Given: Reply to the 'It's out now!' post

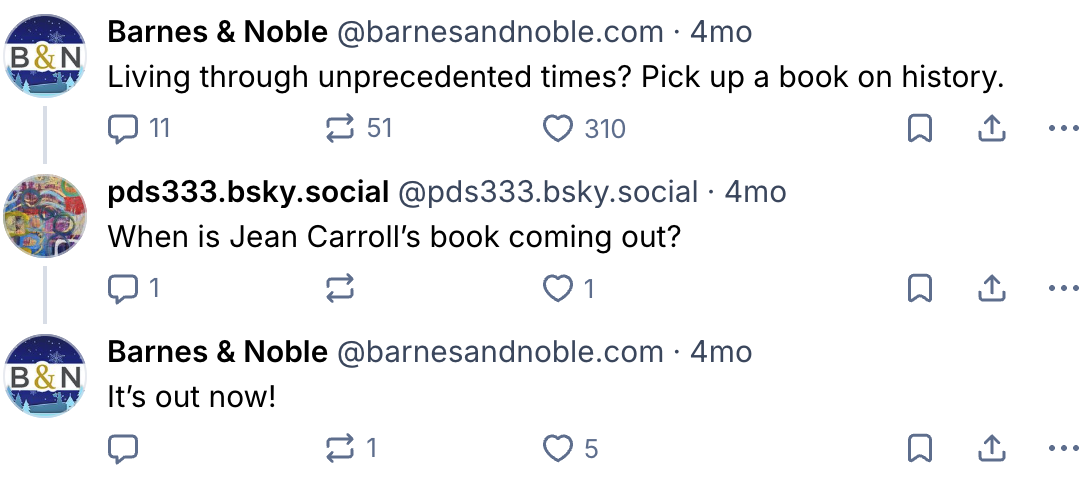Looking at the screenshot, I should [123, 449].
